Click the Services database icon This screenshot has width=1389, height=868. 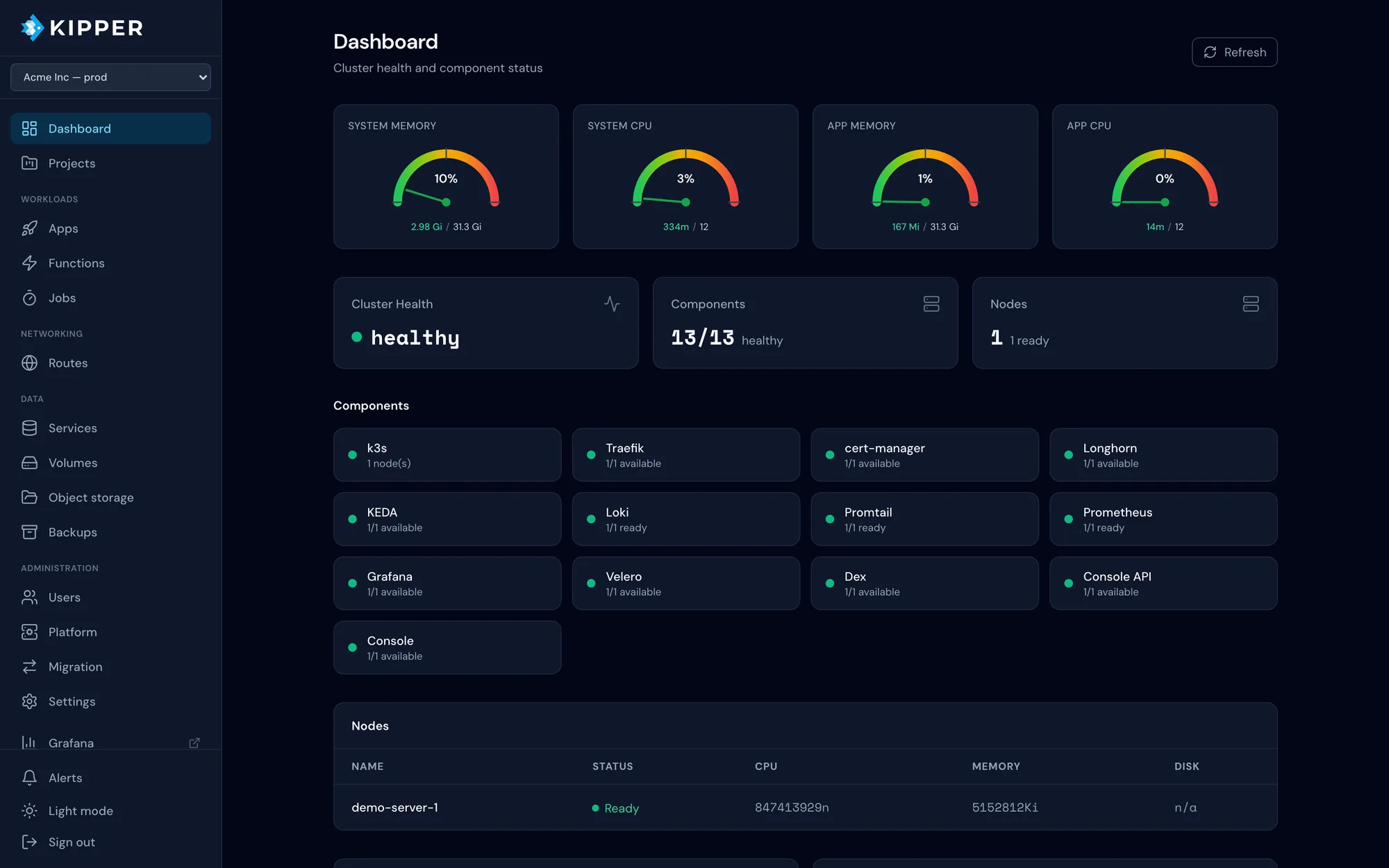pyautogui.click(x=29, y=428)
